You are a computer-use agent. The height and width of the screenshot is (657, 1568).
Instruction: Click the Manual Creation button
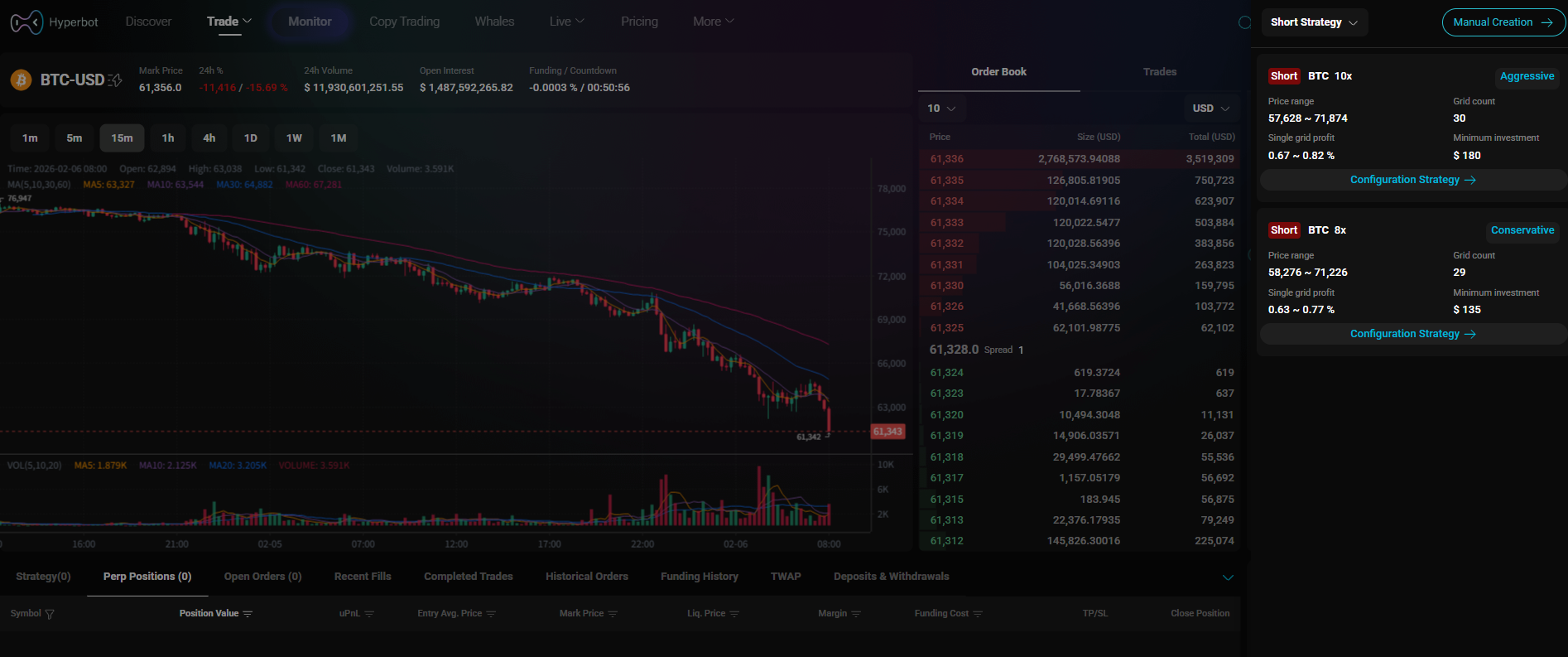tap(1503, 22)
